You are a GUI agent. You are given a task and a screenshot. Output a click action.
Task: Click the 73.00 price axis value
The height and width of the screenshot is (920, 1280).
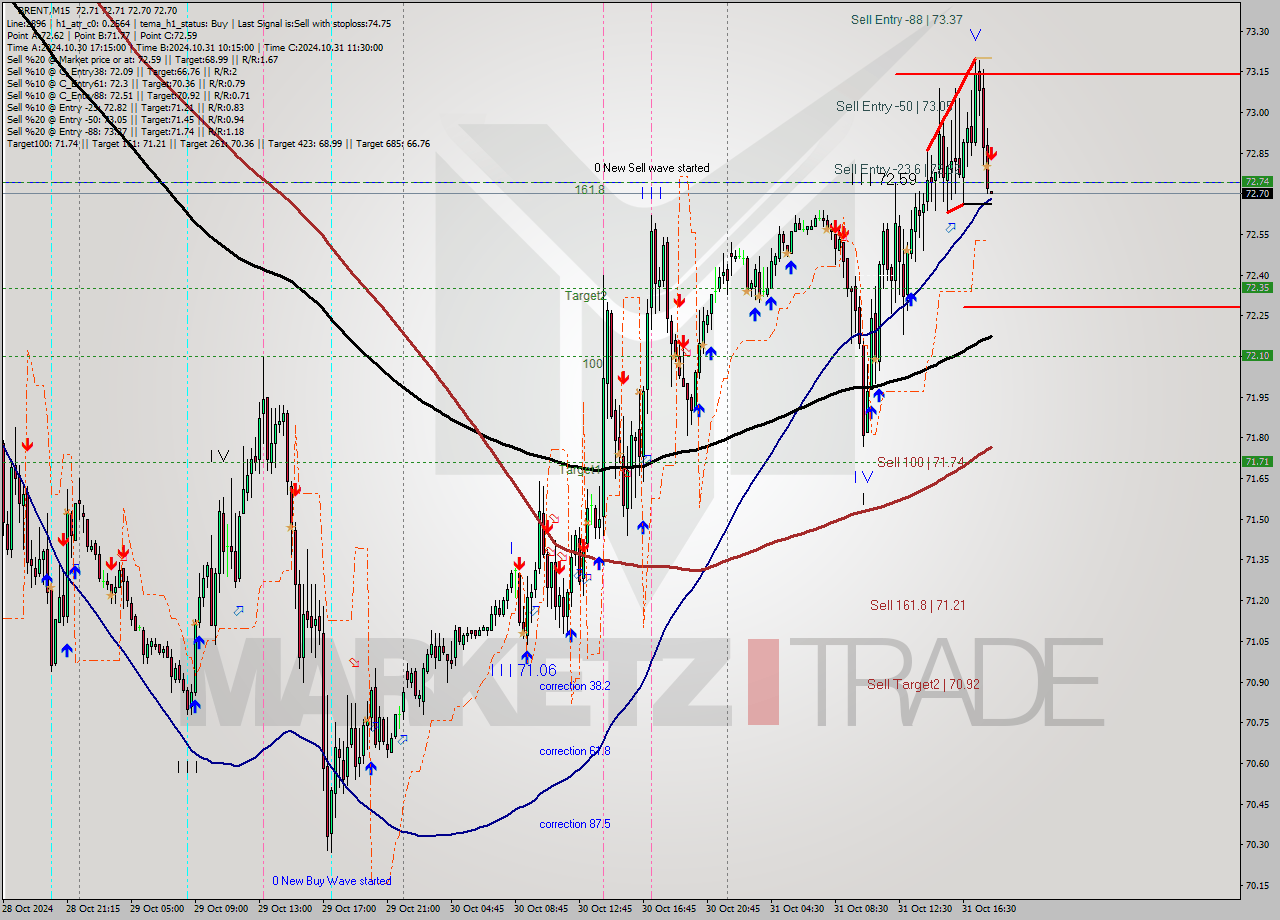tap(1257, 112)
